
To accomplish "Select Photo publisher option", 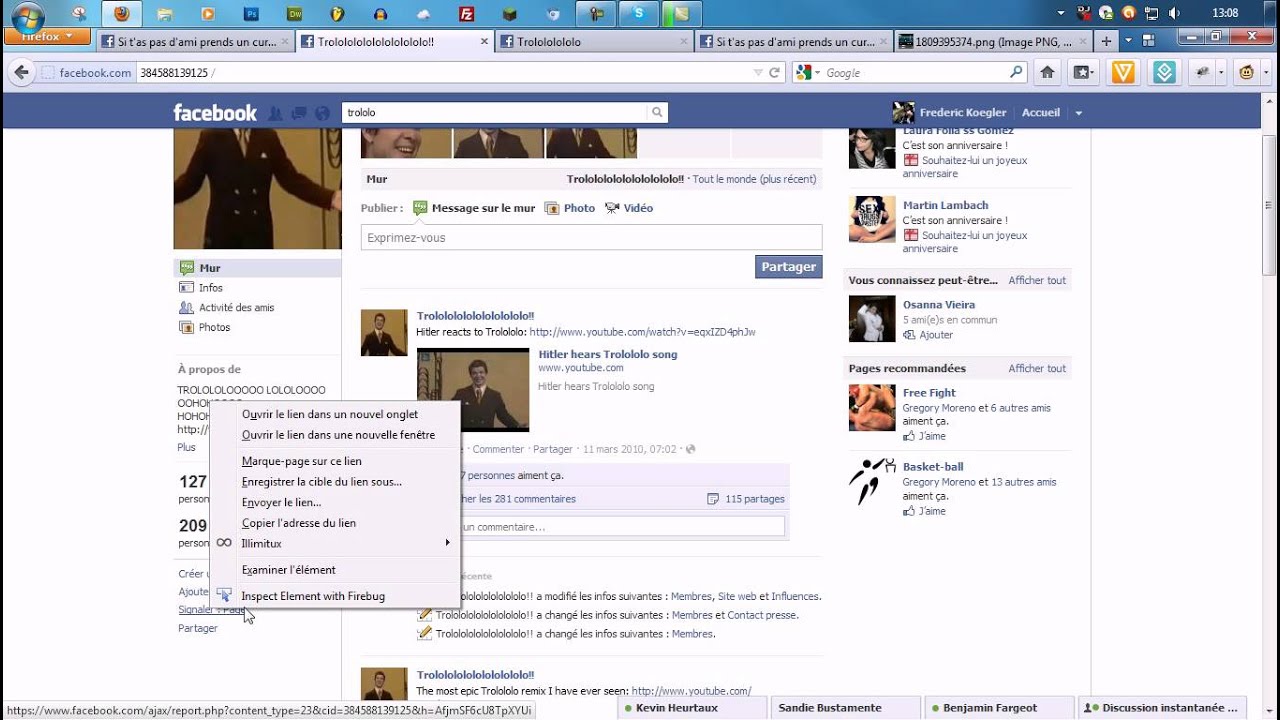I will click(570, 208).
